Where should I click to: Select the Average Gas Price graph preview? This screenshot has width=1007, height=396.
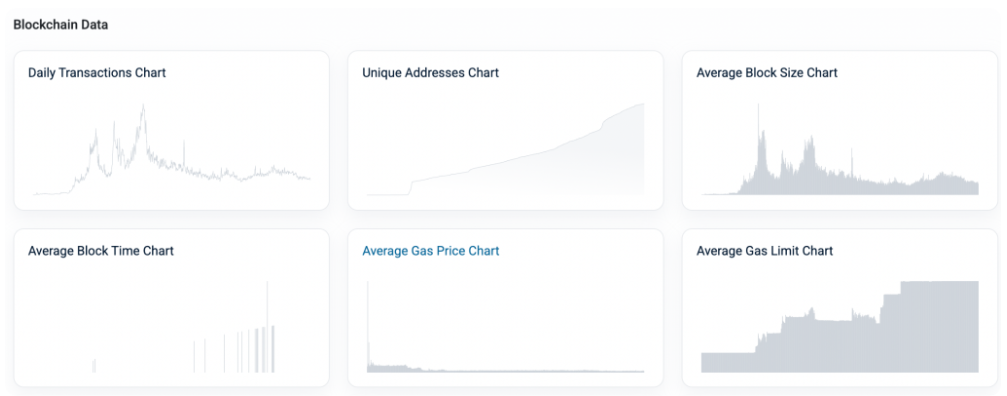tap(505, 327)
